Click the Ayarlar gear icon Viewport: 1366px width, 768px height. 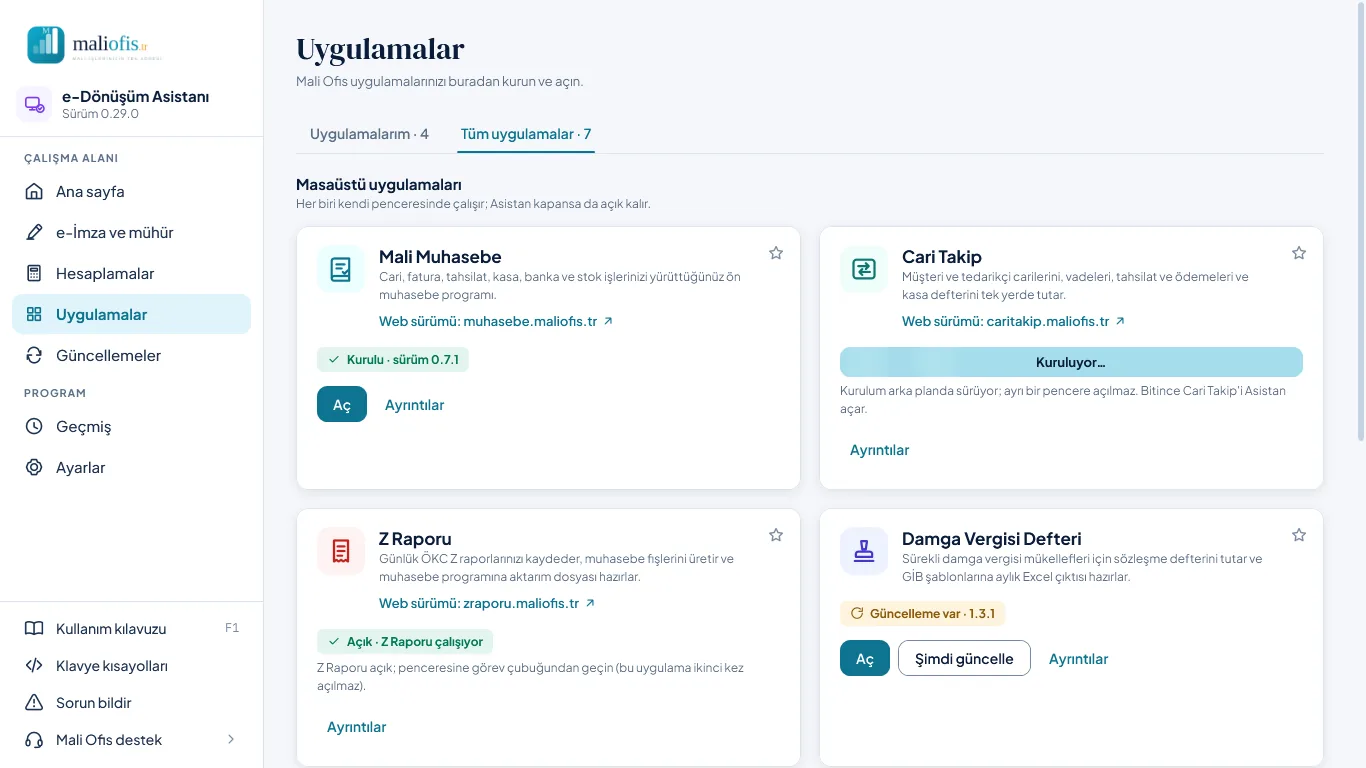34,467
